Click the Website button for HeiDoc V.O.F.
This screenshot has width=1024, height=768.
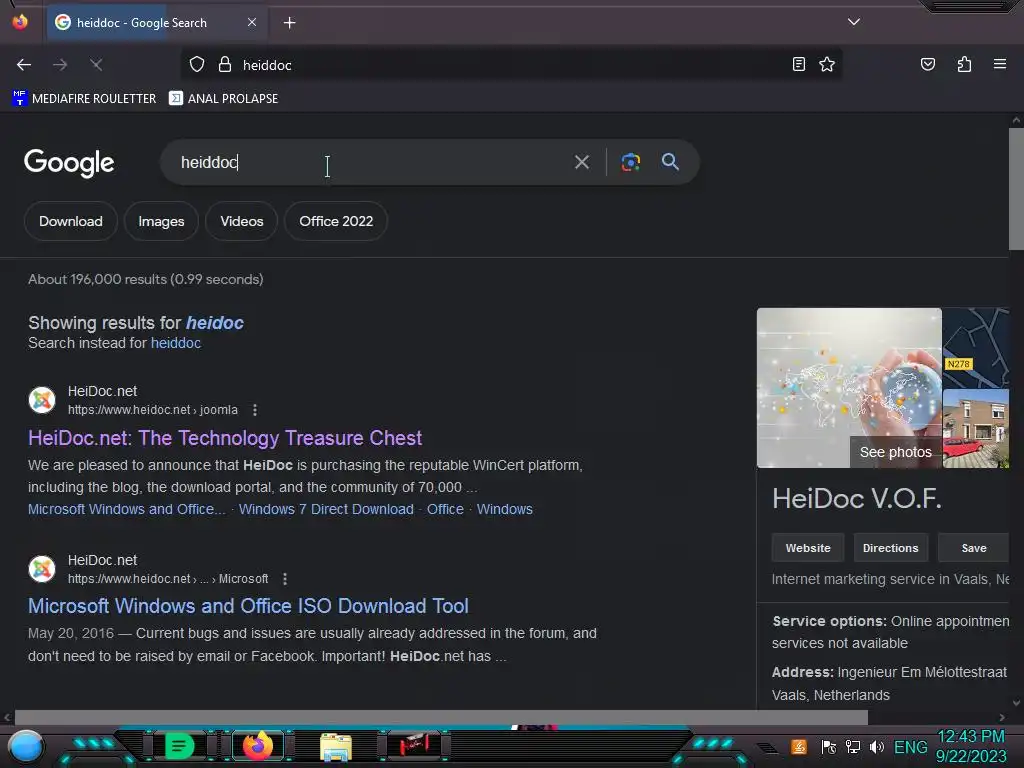808,548
